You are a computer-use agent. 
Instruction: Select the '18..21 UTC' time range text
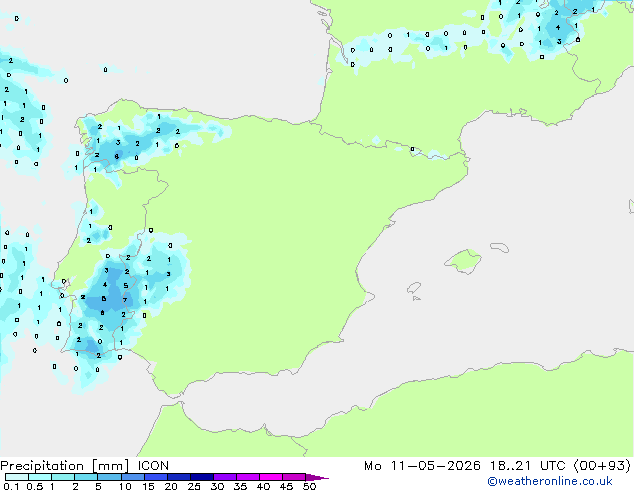528,466
